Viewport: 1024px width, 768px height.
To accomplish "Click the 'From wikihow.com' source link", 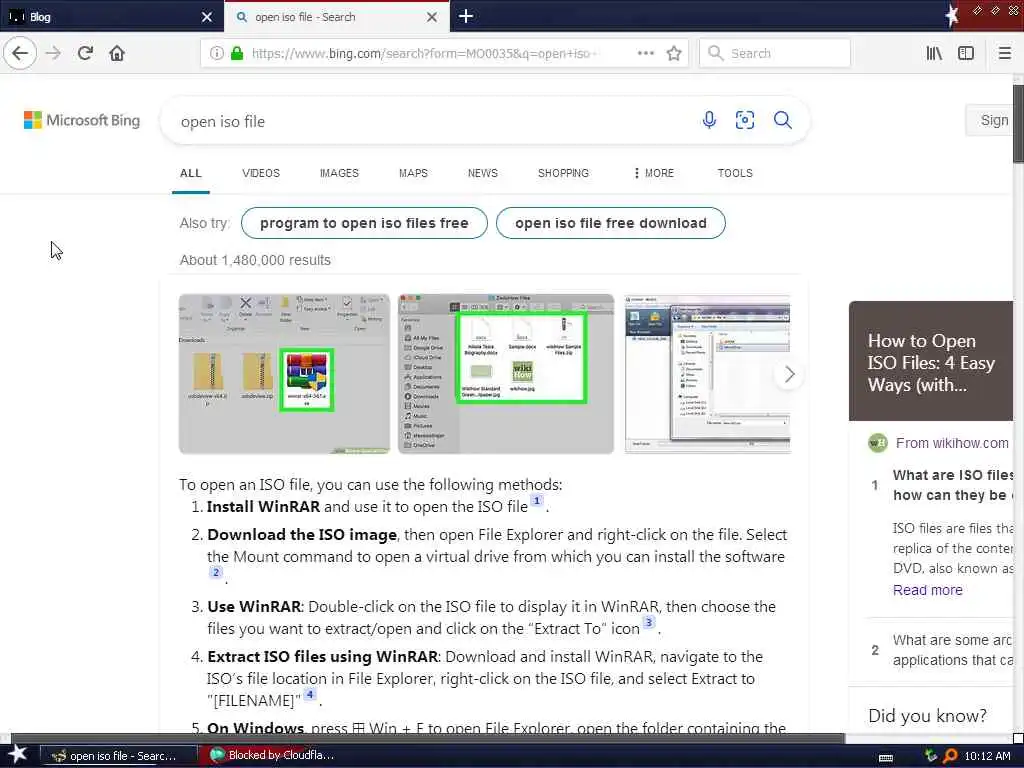I will point(952,443).
